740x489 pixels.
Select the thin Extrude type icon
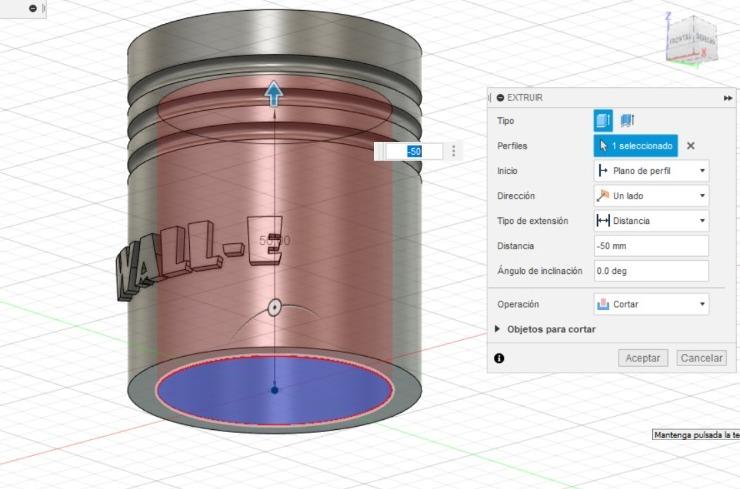627,120
